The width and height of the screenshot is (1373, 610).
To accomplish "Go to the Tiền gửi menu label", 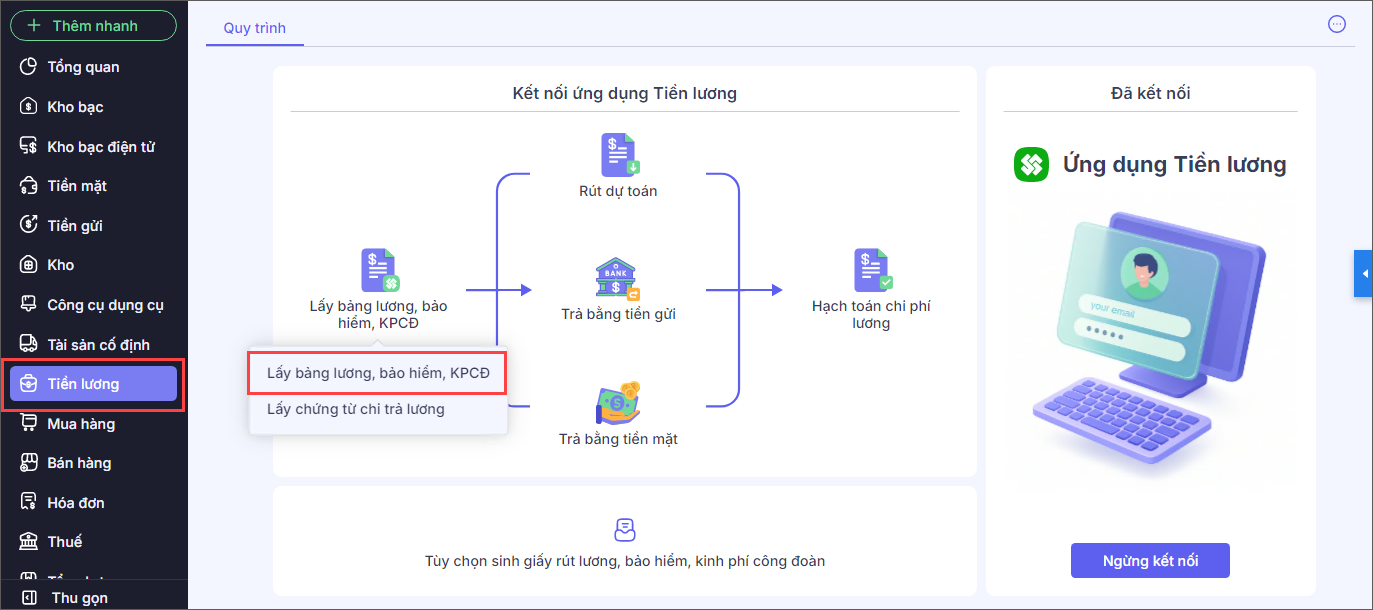I will click(75, 225).
